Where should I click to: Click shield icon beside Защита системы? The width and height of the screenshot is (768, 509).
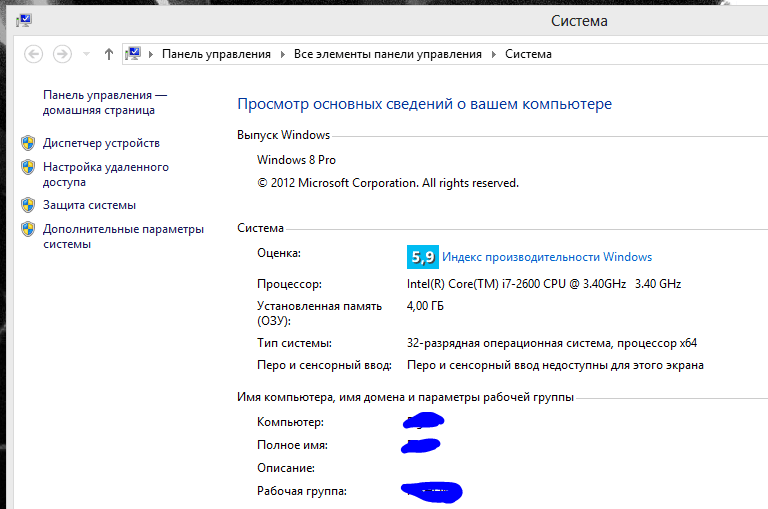tap(28, 205)
